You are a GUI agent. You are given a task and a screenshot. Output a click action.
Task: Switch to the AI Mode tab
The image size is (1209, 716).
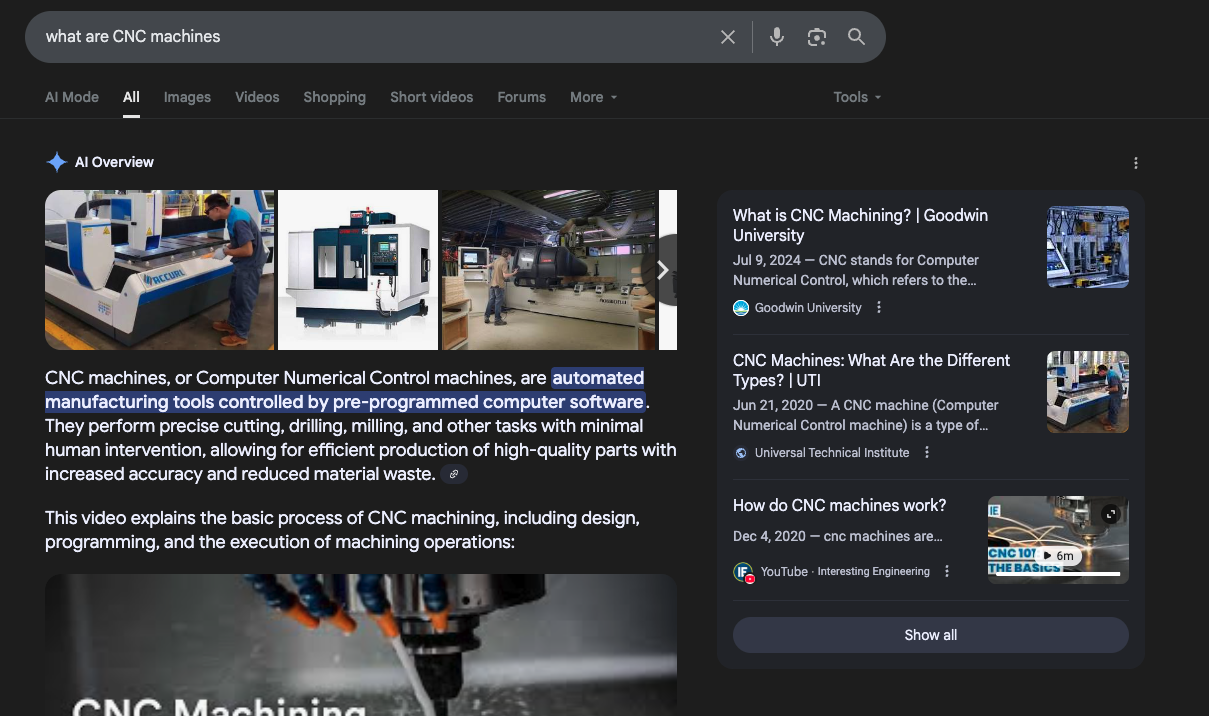pyautogui.click(x=72, y=97)
